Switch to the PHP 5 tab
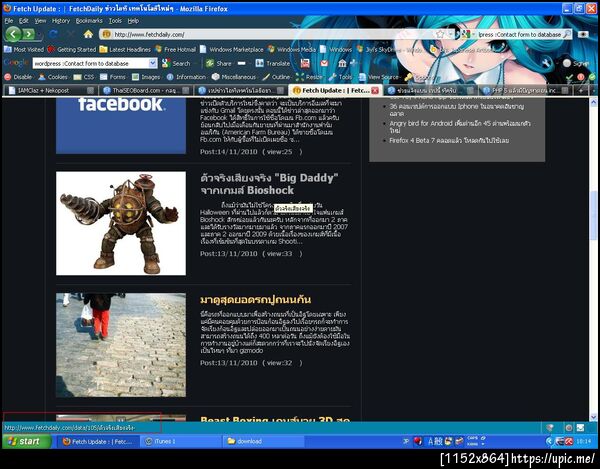The width and height of the screenshot is (600, 469). pos(525,90)
